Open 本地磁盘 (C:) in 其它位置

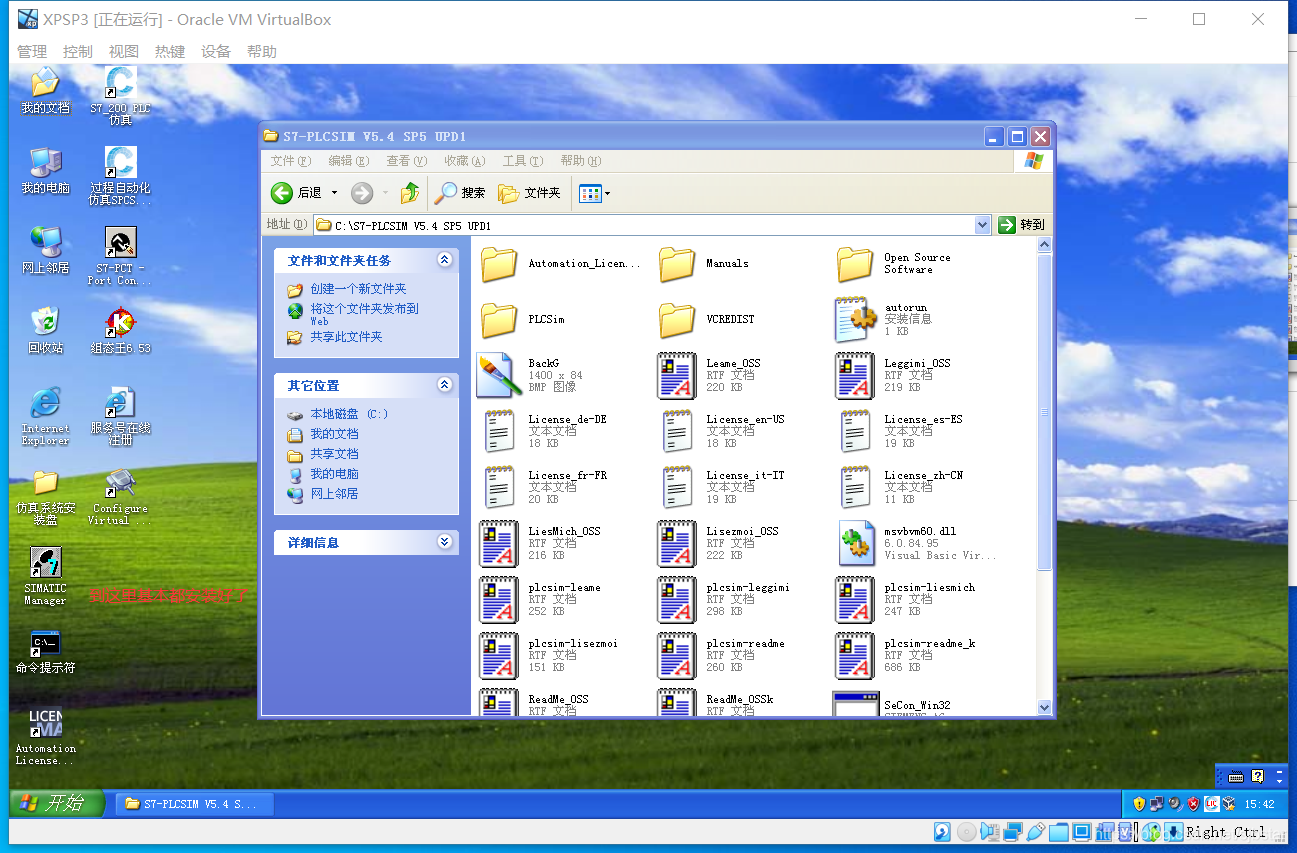349,414
